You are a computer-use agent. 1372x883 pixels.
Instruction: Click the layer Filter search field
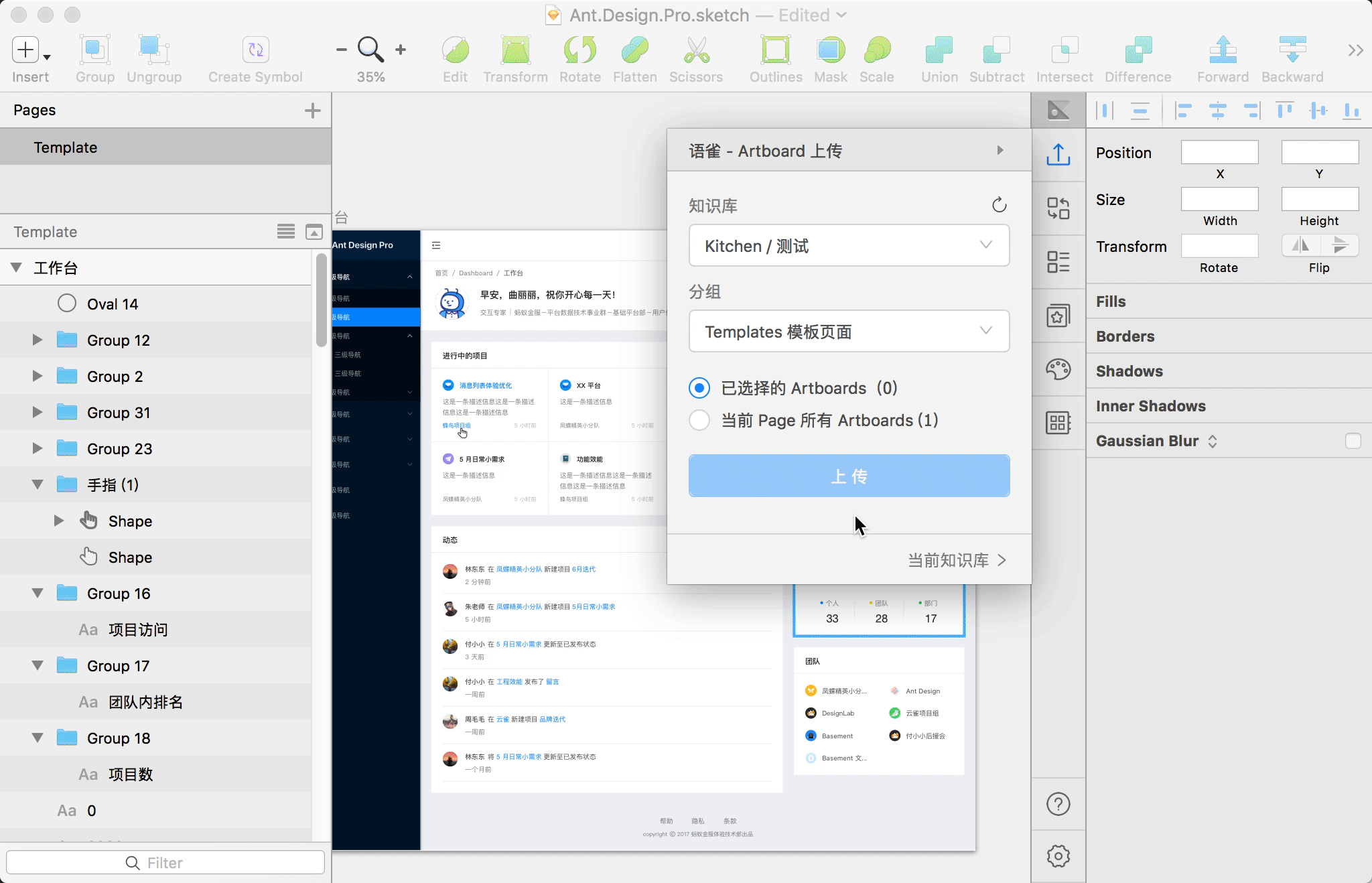click(x=165, y=863)
